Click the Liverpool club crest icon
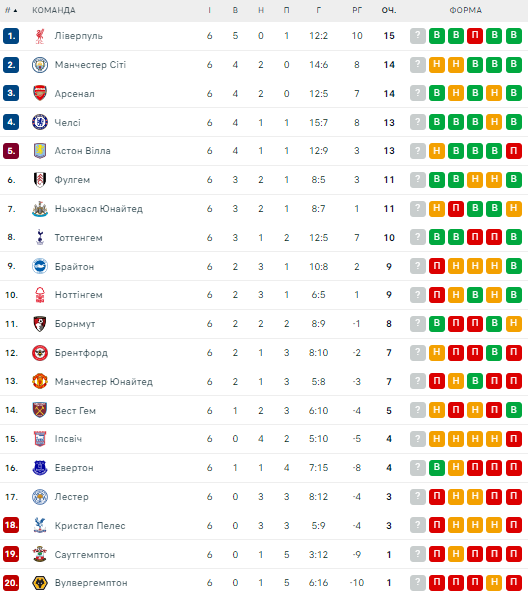The width and height of the screenshot is (528, 595). click(40, 36)
